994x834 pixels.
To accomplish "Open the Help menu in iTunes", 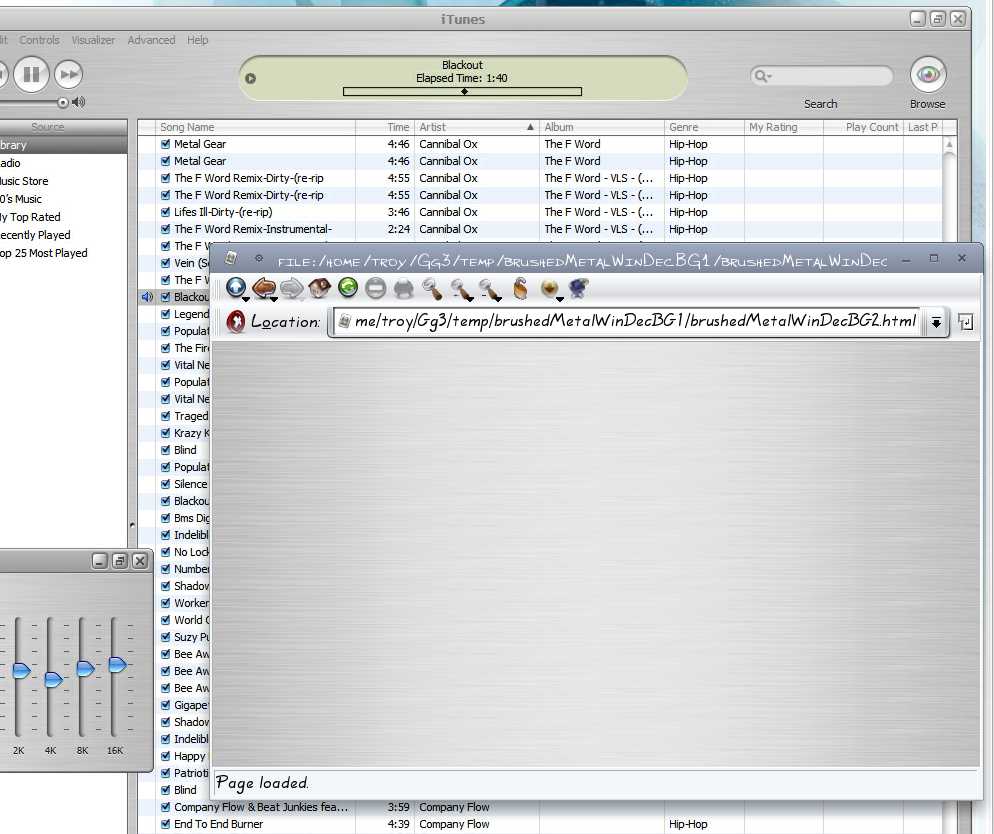I will point(197,40).
